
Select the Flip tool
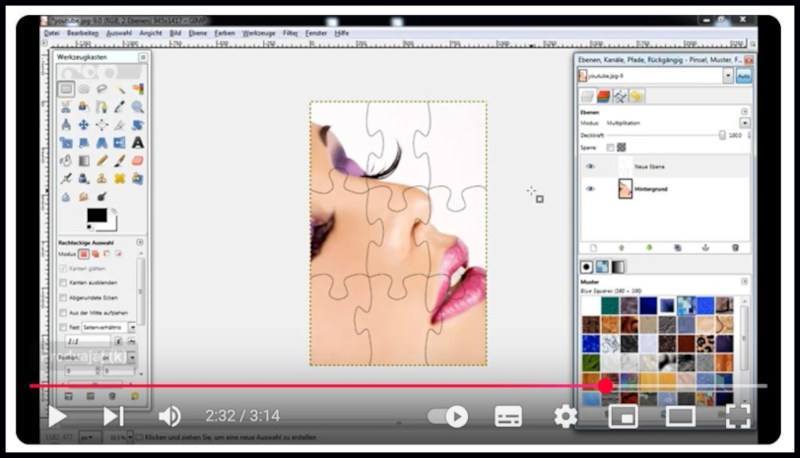(x=119, y=143)
